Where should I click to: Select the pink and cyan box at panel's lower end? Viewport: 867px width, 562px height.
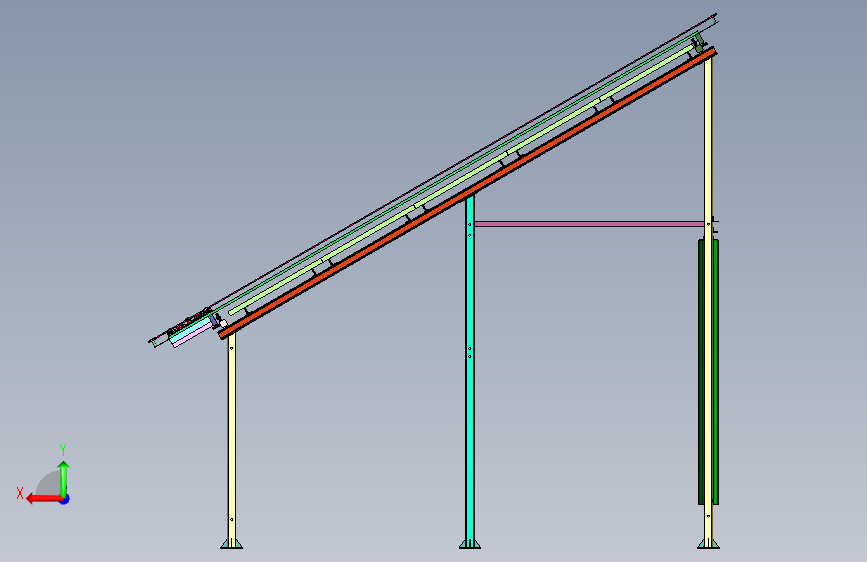pyautogui.click(x=191, y=332)
